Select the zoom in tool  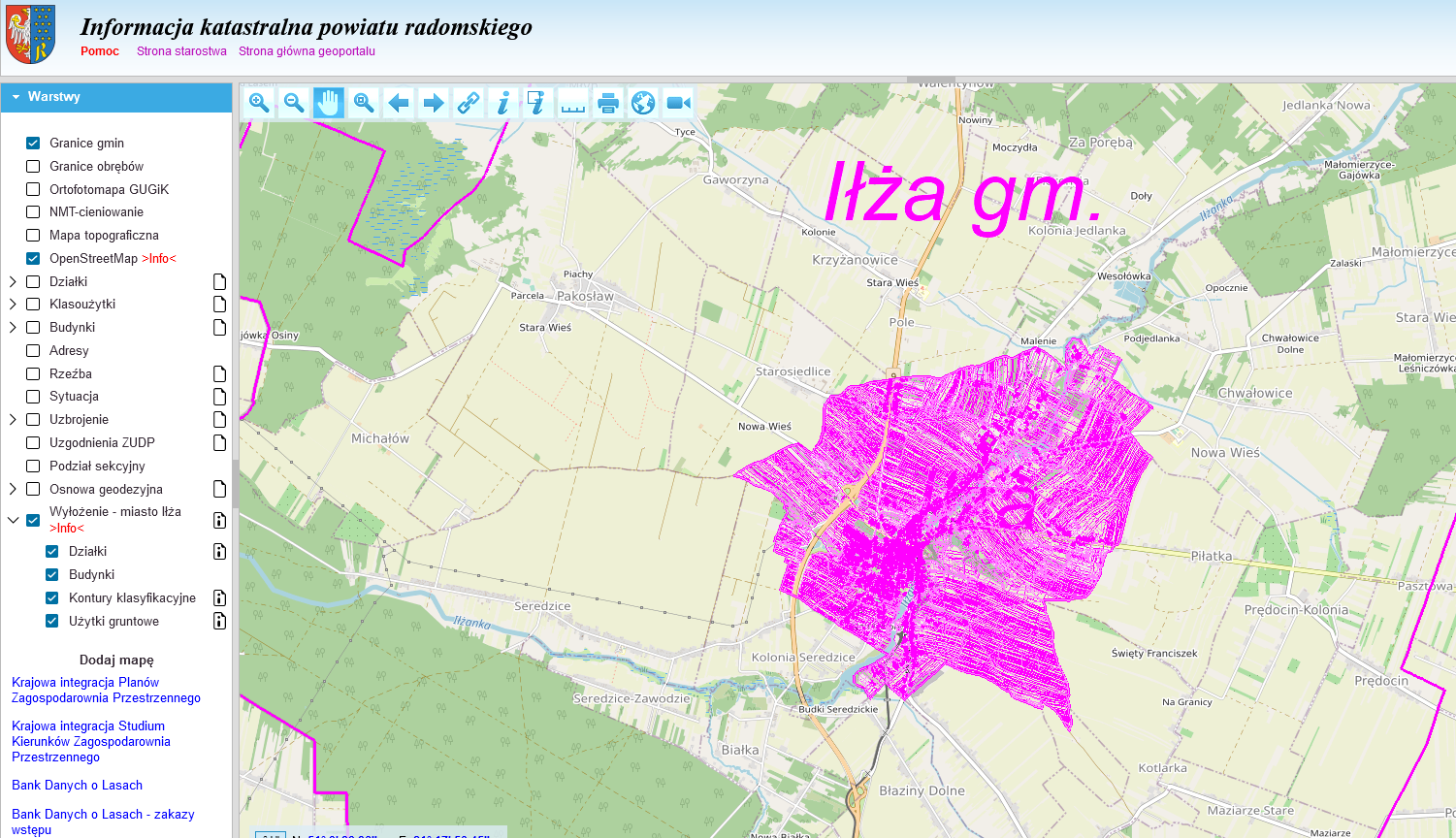259,103
